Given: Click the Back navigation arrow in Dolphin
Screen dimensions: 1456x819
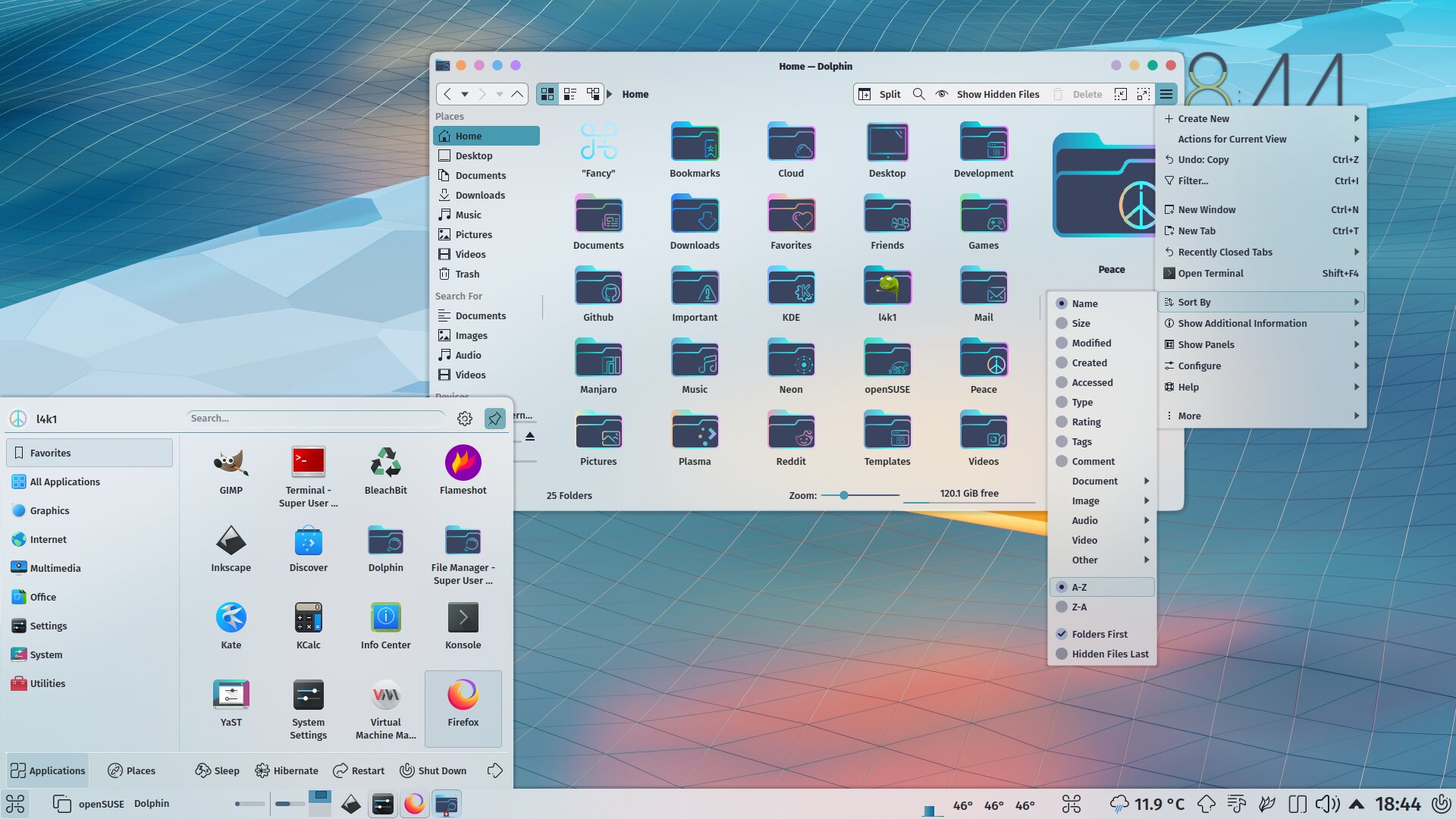Looking at the screenshot, I should pos(447,94).
